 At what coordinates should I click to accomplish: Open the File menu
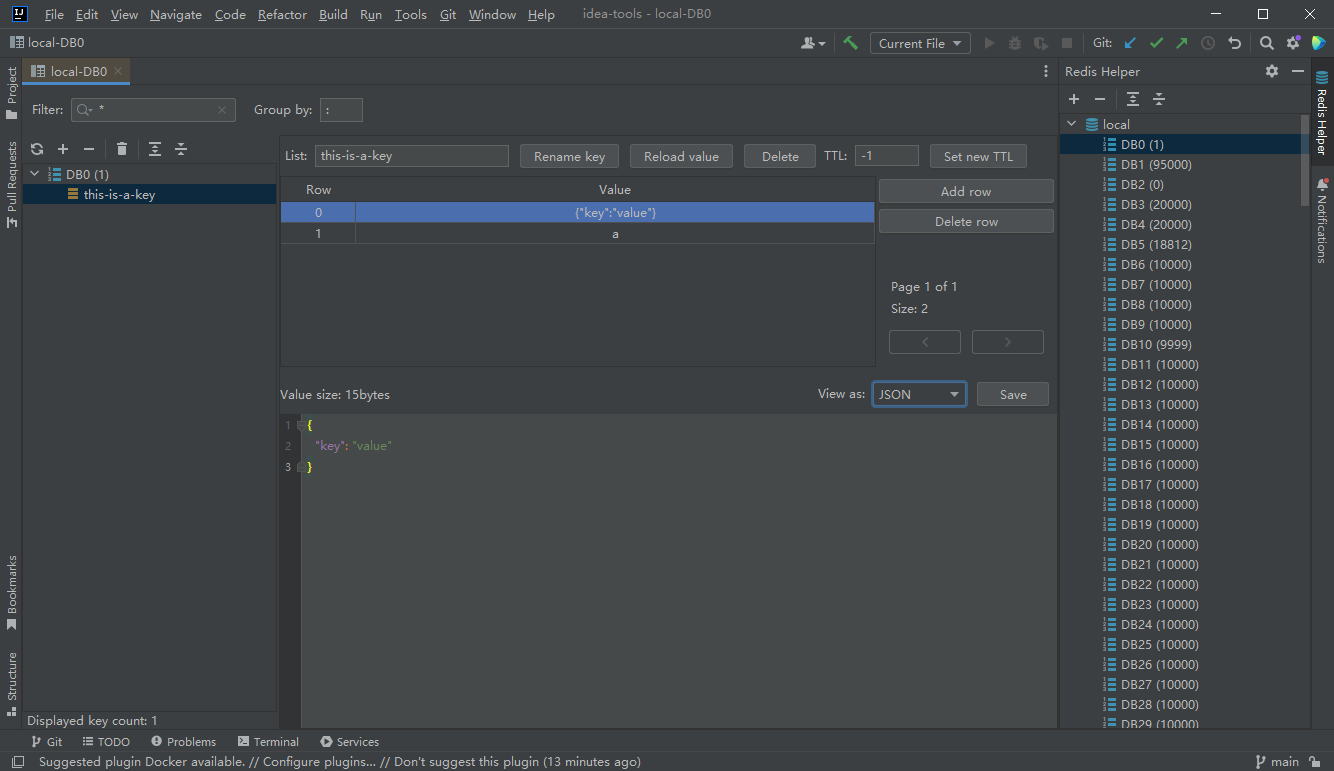click(54, 15)
